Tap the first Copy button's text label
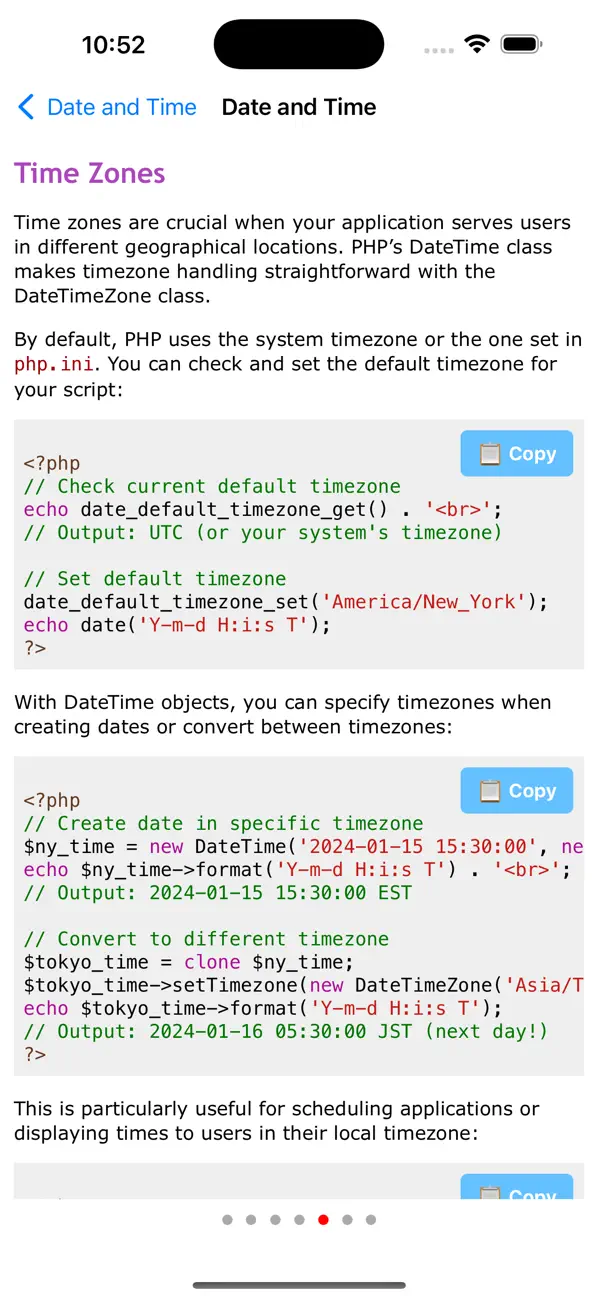The image size is (598, 1300). [x=532, y=453]
